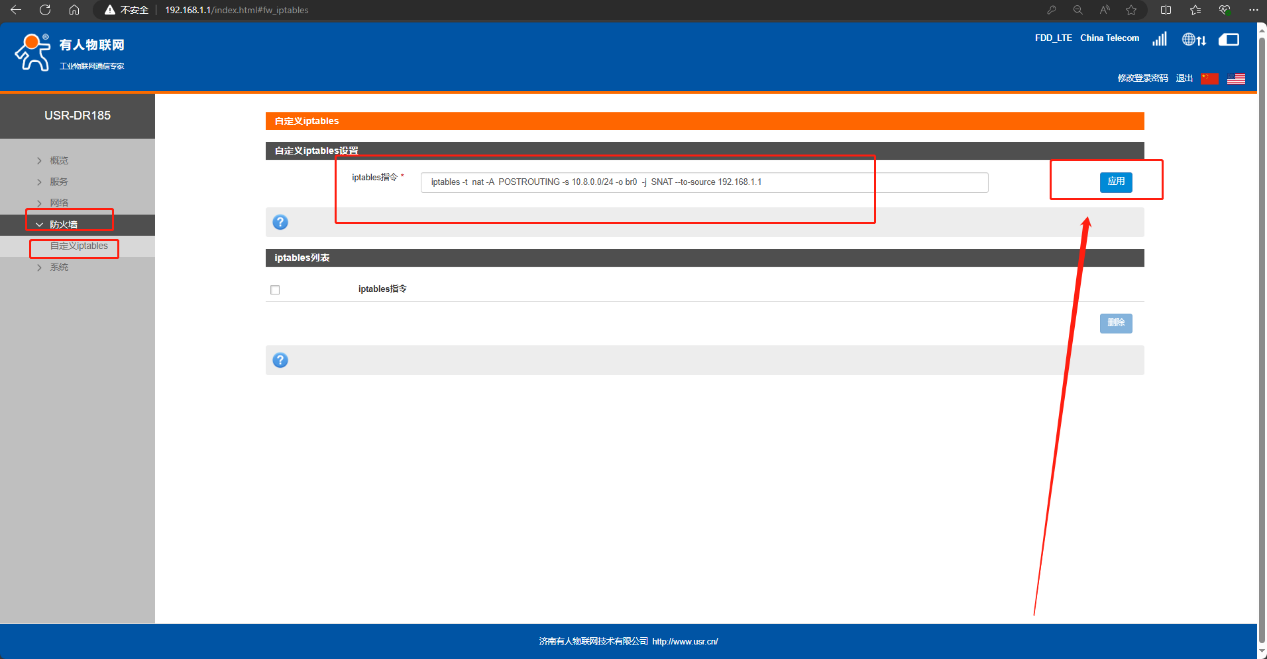Add this page to browser favorites
Viewport: 1267px width, 659px height.
(x=1131, y=9)
